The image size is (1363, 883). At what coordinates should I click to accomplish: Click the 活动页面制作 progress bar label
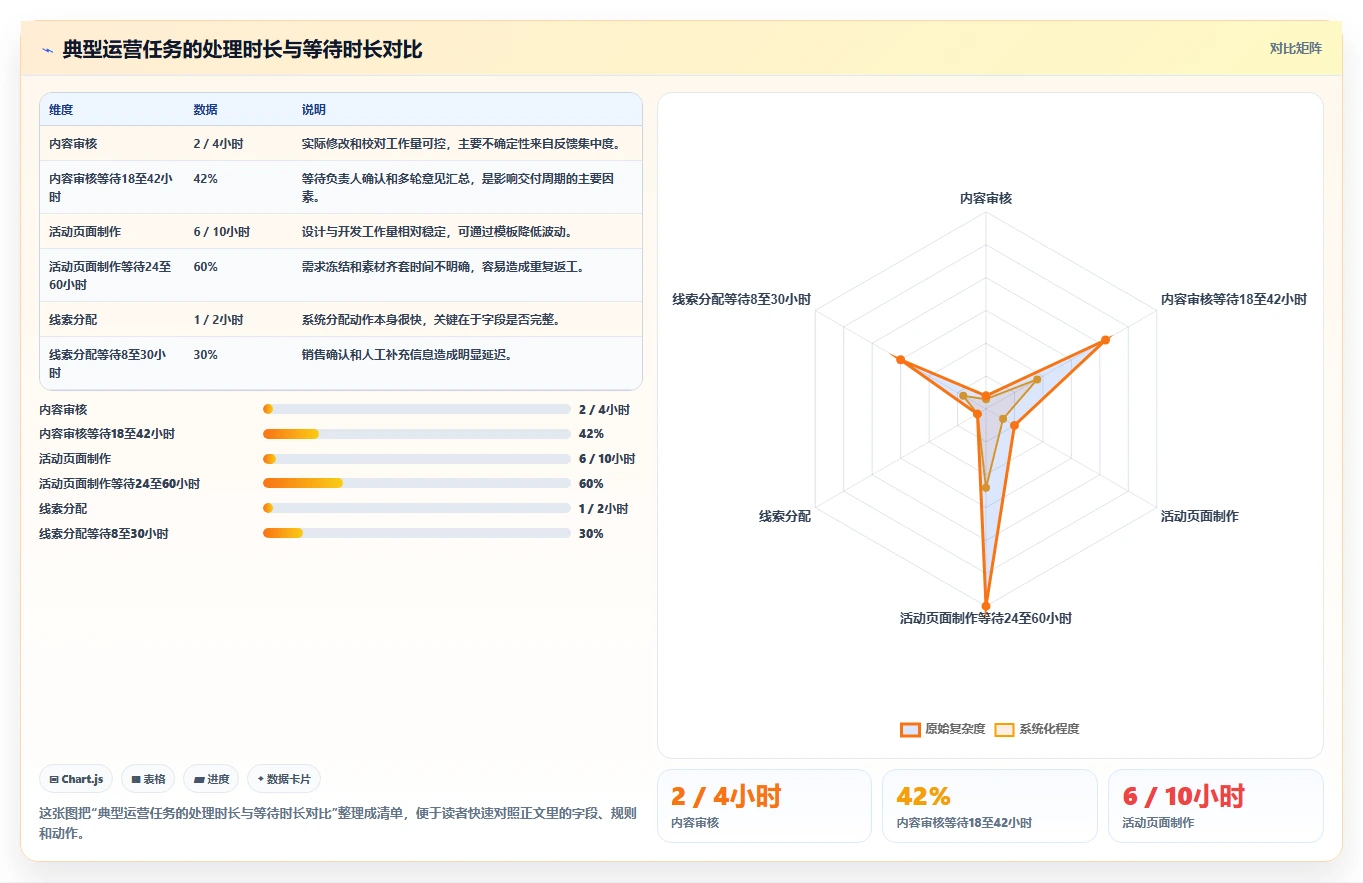(x=75, y=459)
